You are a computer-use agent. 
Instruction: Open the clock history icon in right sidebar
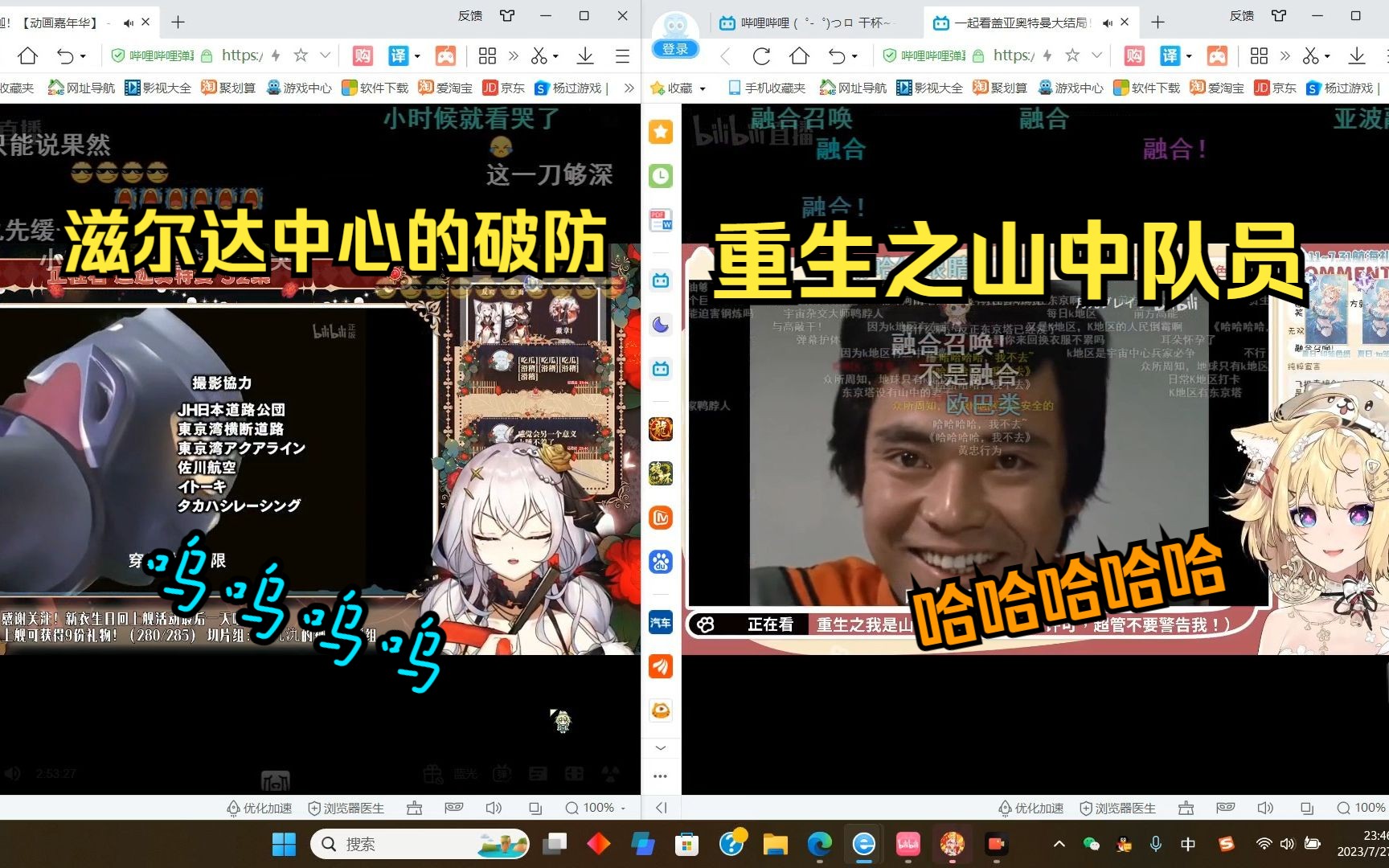pos(661,176)
